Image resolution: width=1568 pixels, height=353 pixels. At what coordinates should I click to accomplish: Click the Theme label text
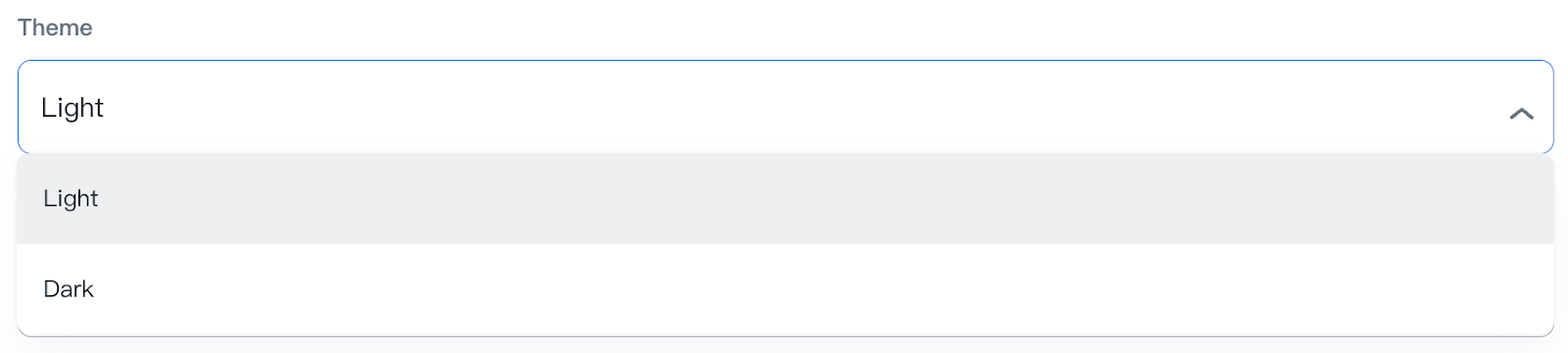[x=55, y=27]
